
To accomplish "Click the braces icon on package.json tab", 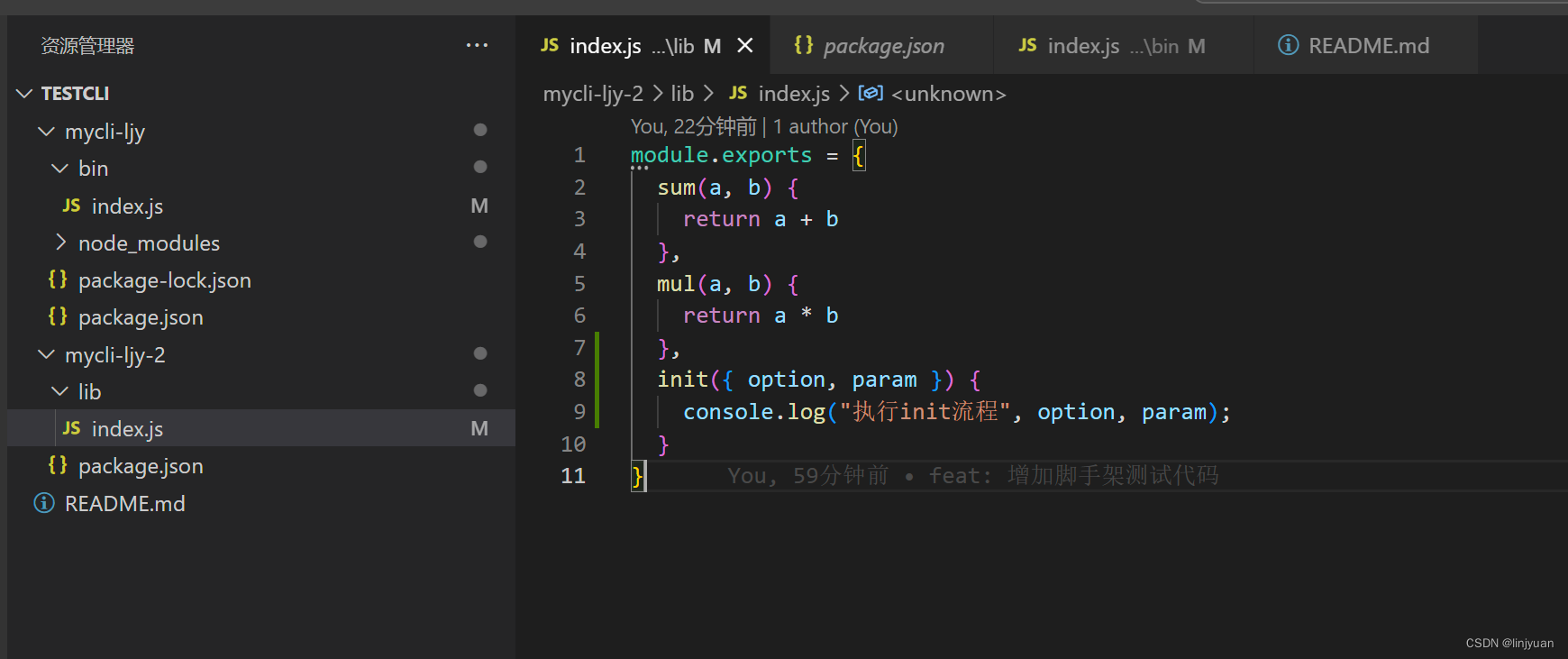I will (803, 44).
